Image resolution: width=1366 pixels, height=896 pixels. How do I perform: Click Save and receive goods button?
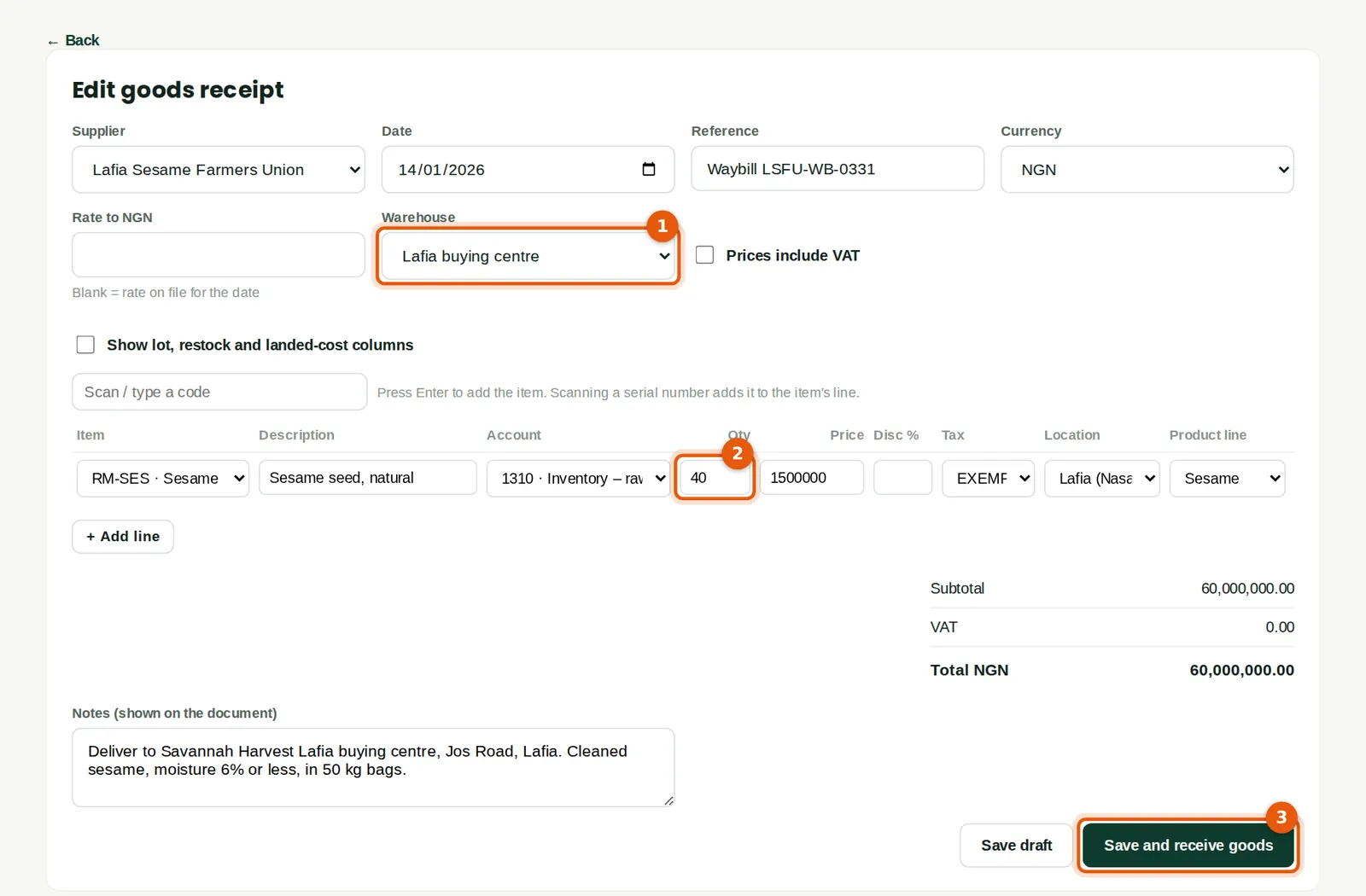point(1188,846)
